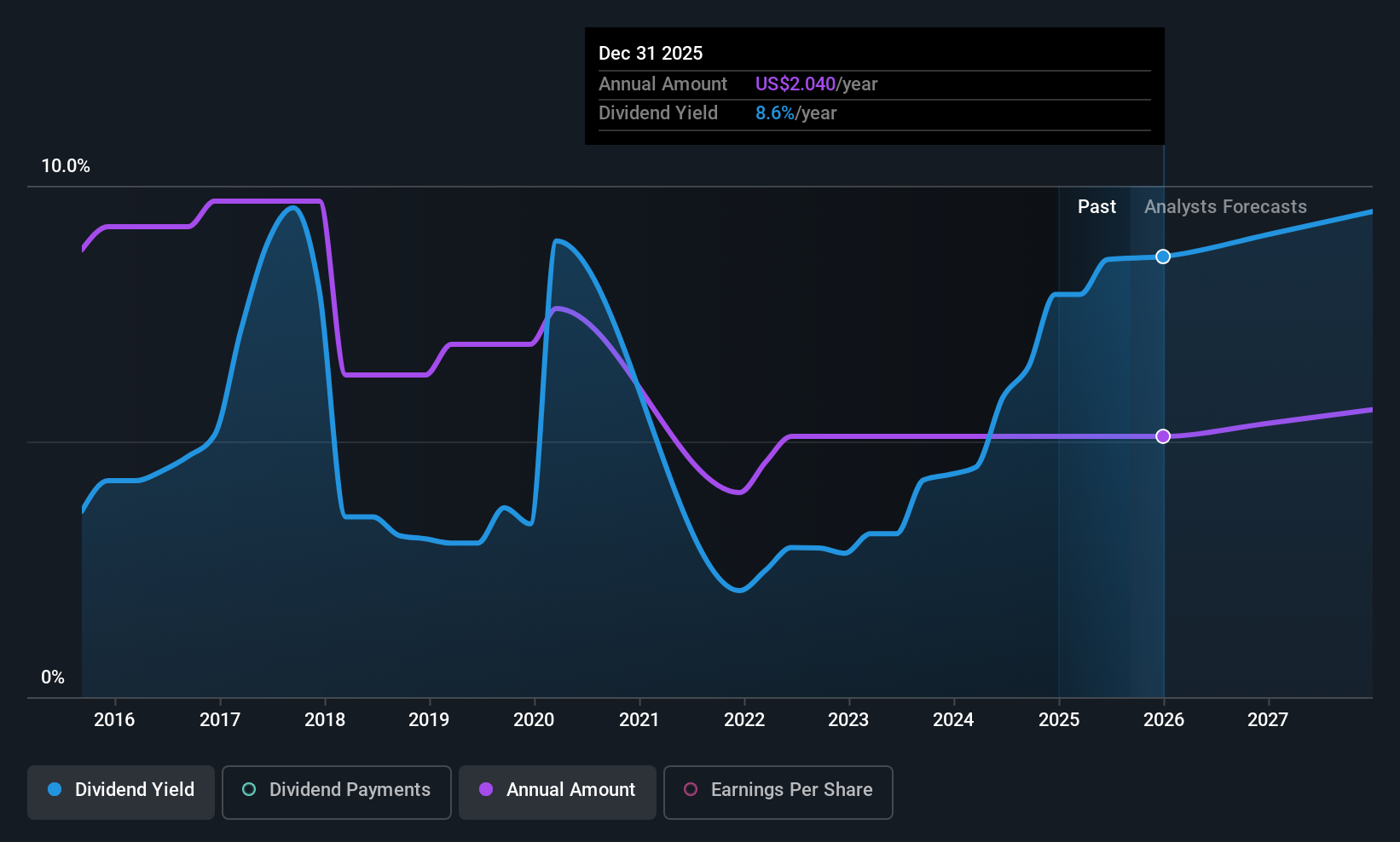Viewport: 1400px width, 842px height.
Task: Toggle the Dividend Yield legend button
Action: [121, 793]
